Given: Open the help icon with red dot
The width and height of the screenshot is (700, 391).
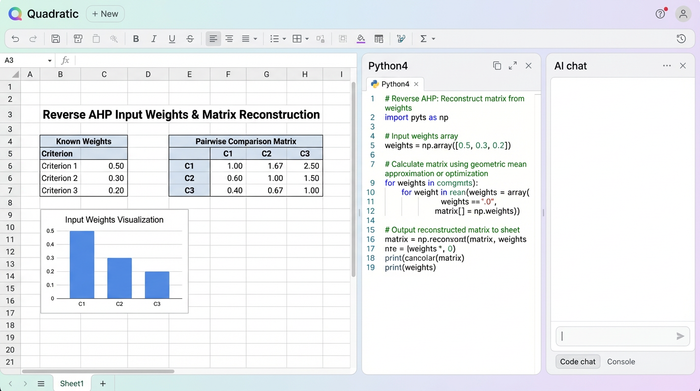Looking at the screenshot, I should click(x=661, y=14).
